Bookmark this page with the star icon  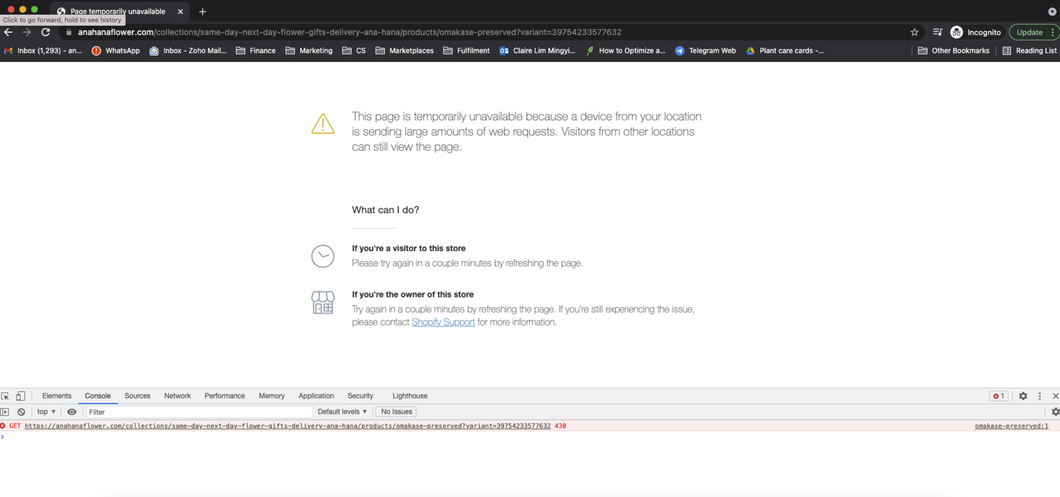914,32
